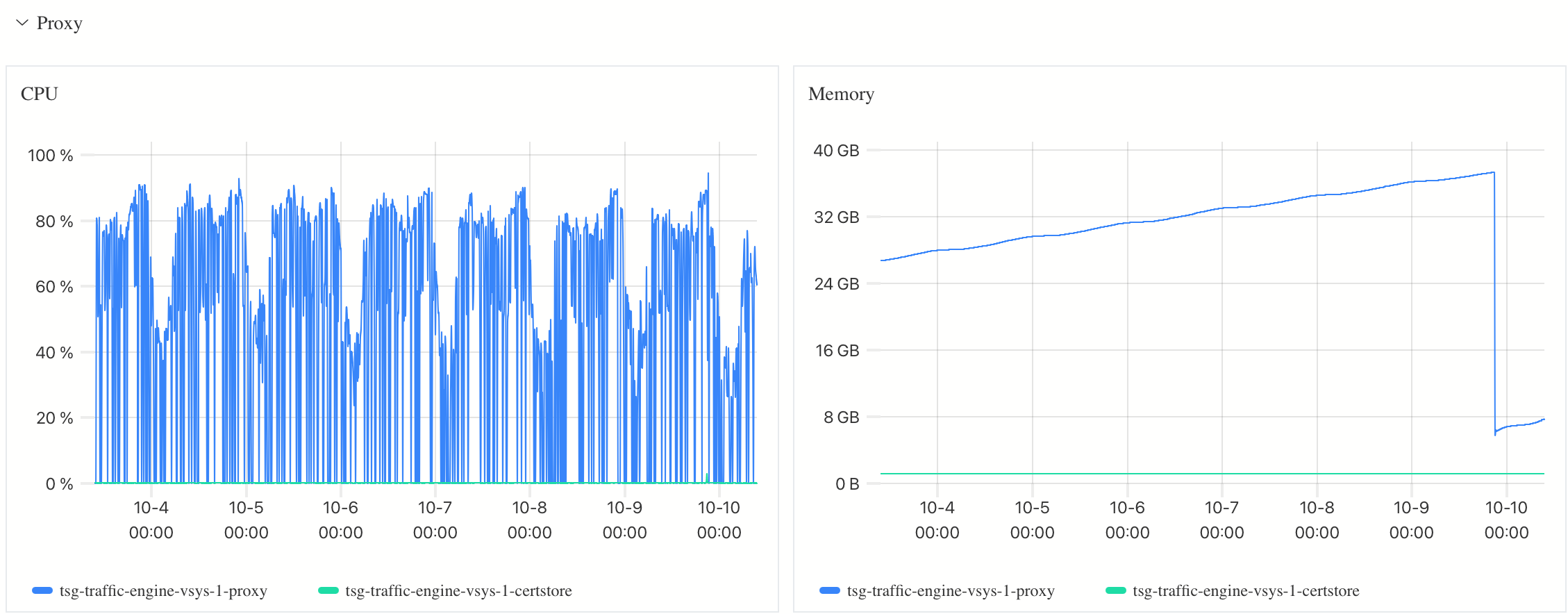1568x614 pixels.
Task: Click green certstore swatch in Memory legend
Action: click(x=1115, y=590)
